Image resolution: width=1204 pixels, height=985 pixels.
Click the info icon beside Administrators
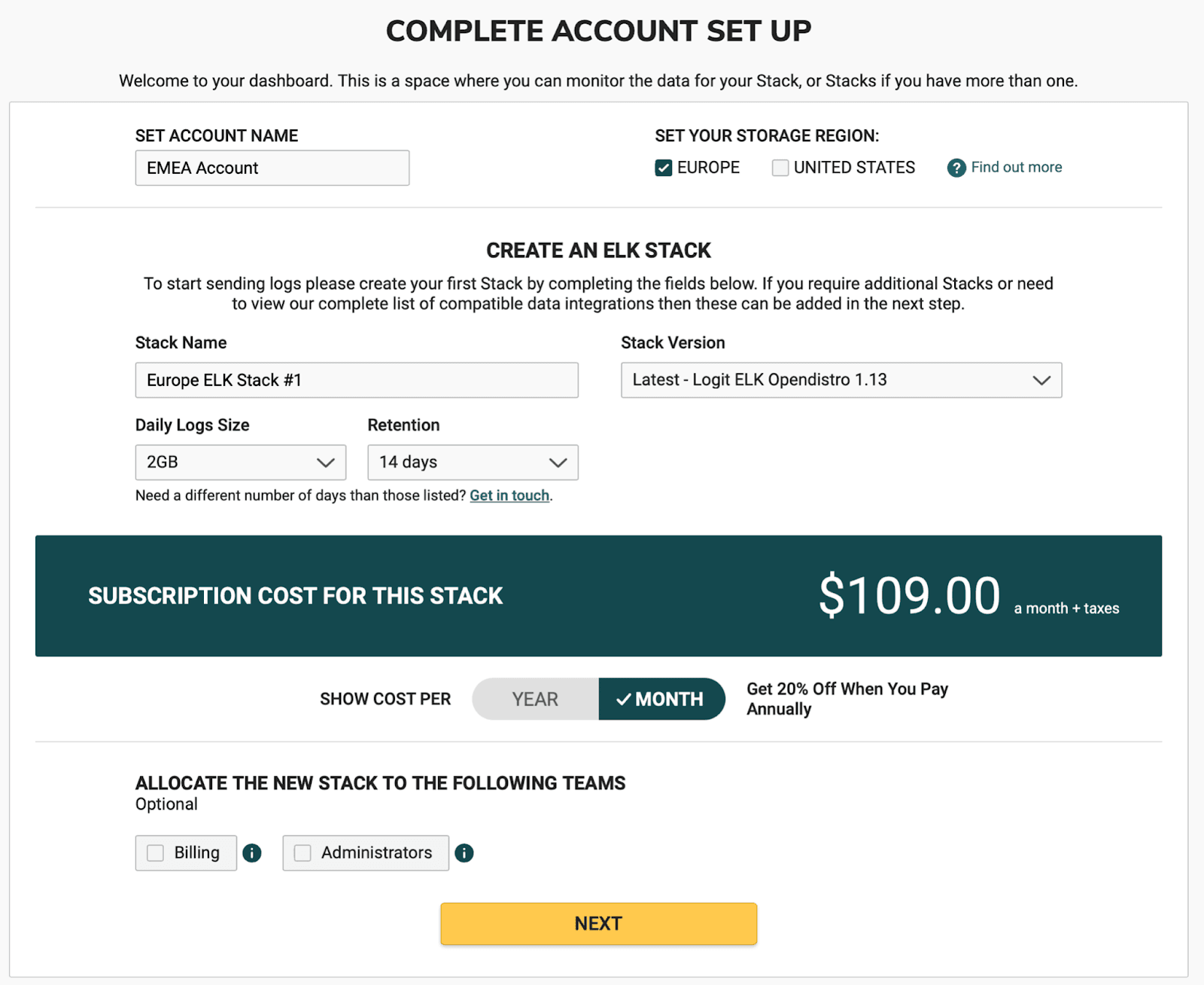pos(464,853)
